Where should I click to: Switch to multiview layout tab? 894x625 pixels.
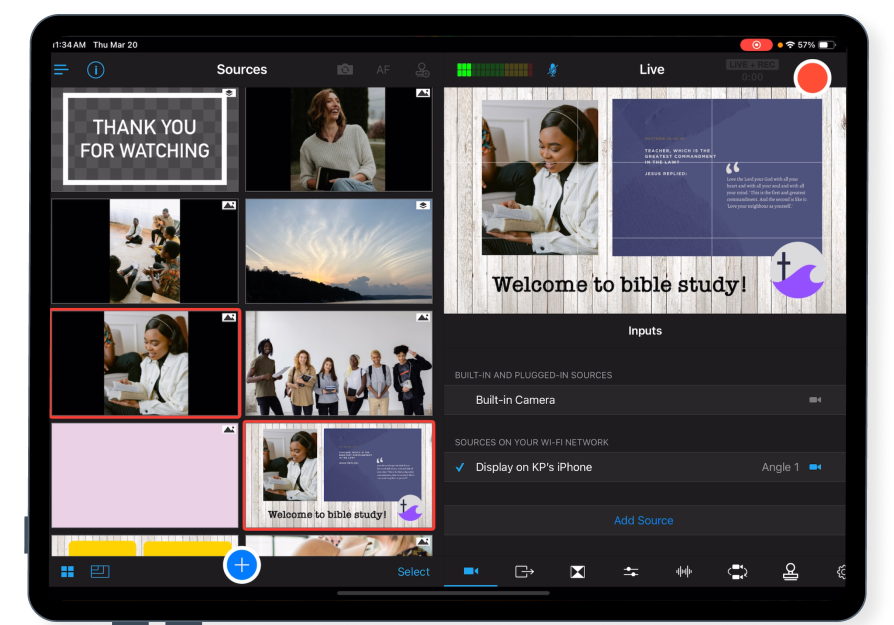pyautogui.click(x=99, y=570)
